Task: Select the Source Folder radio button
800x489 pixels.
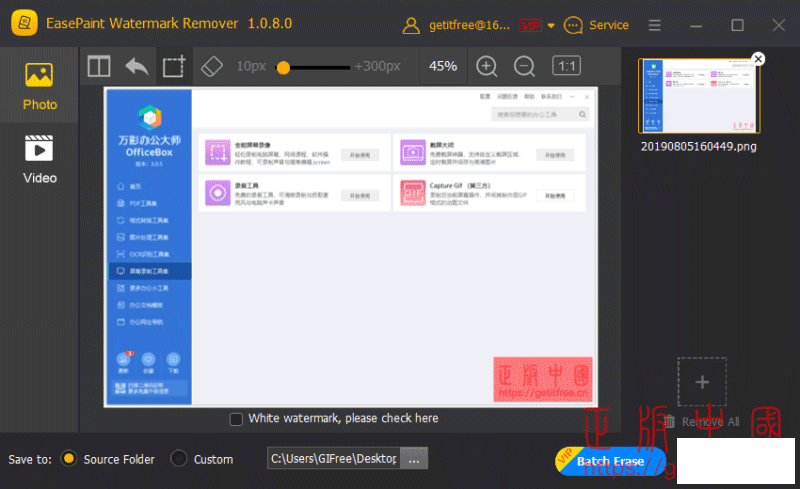Action: pos(68,458)
